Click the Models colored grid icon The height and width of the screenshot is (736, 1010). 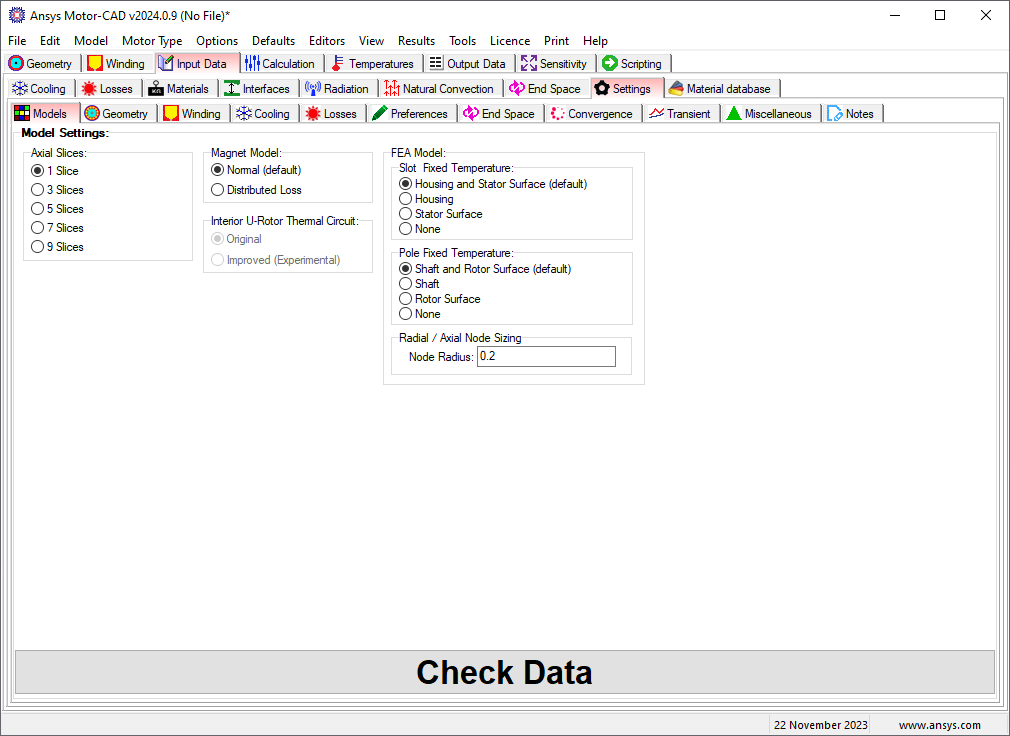(22, 113)
